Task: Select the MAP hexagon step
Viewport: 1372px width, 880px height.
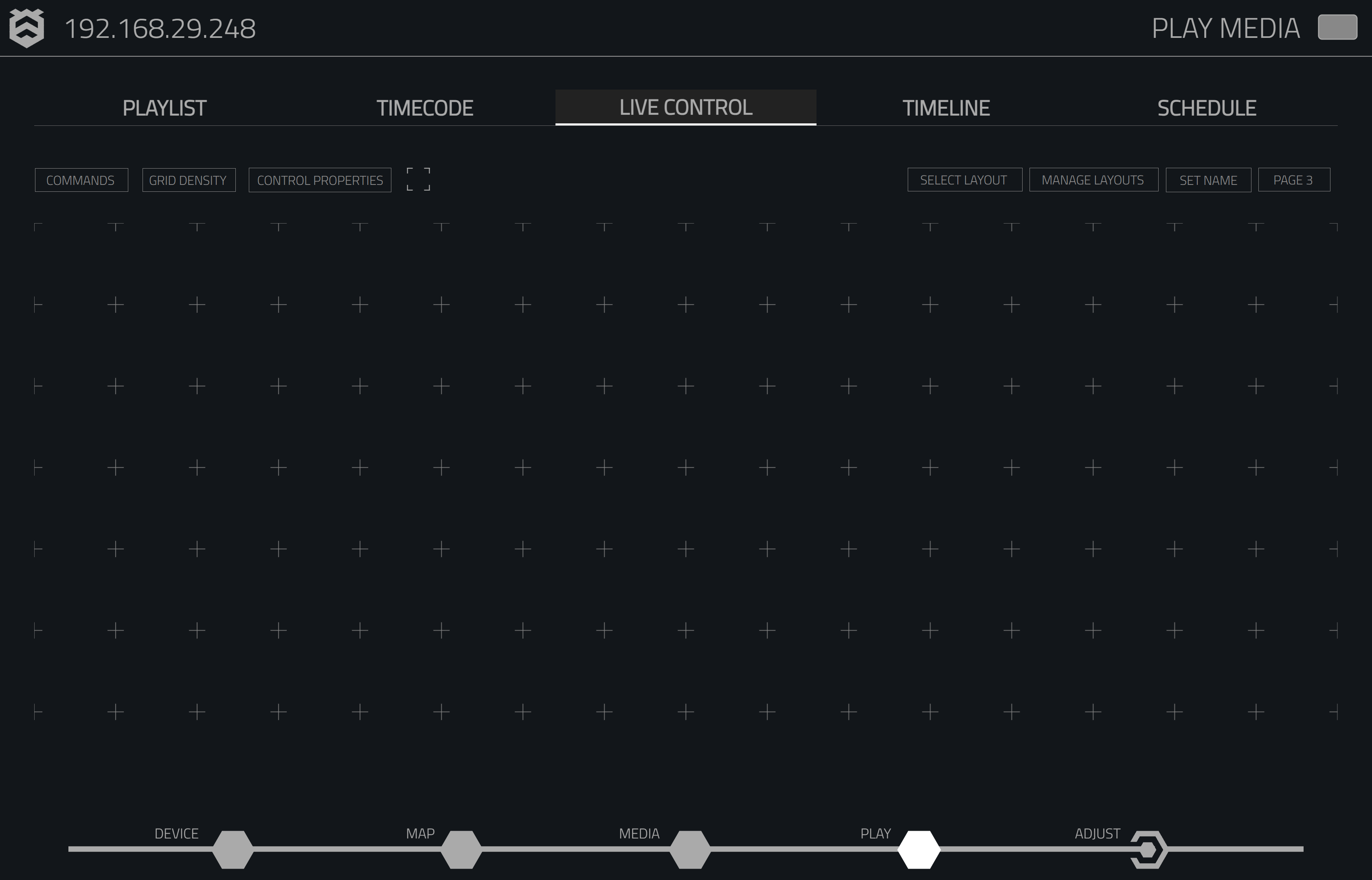Action: (x=461, y=850)
